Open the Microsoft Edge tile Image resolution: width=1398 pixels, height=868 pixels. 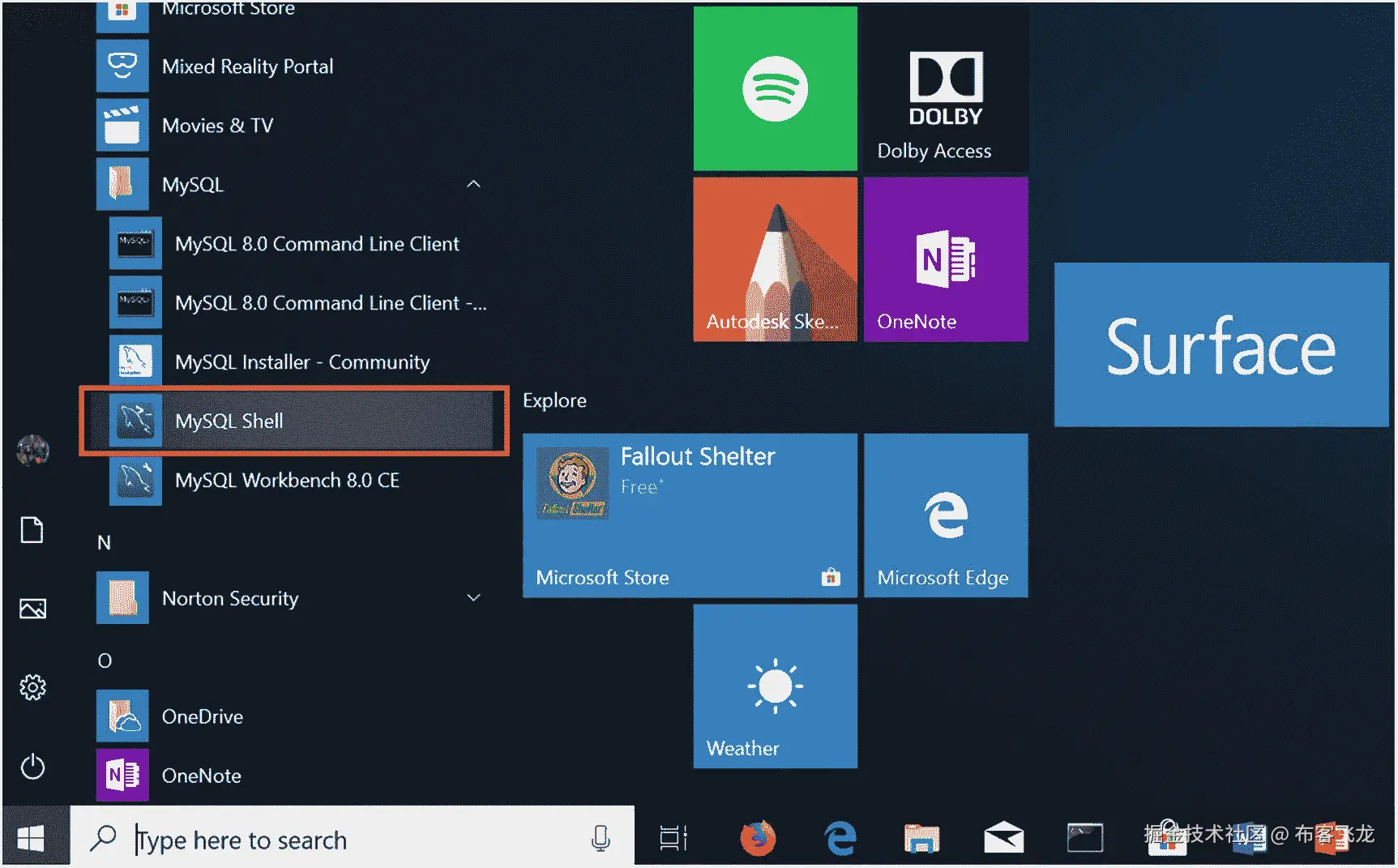tap(946, 515)
